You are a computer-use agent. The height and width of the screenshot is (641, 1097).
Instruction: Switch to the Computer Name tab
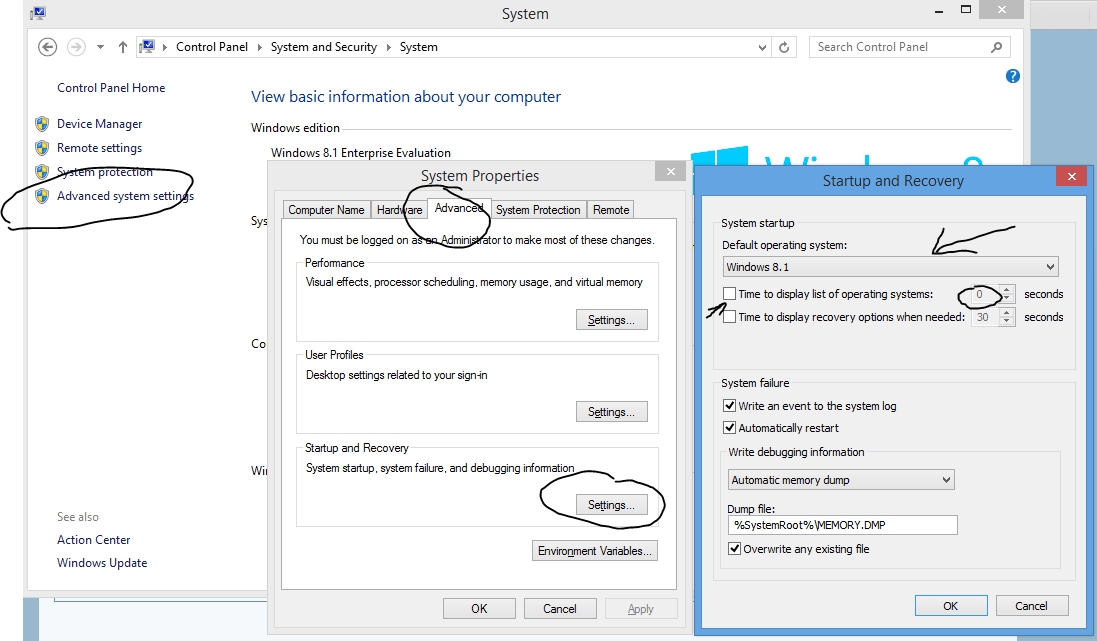[326, 210]
